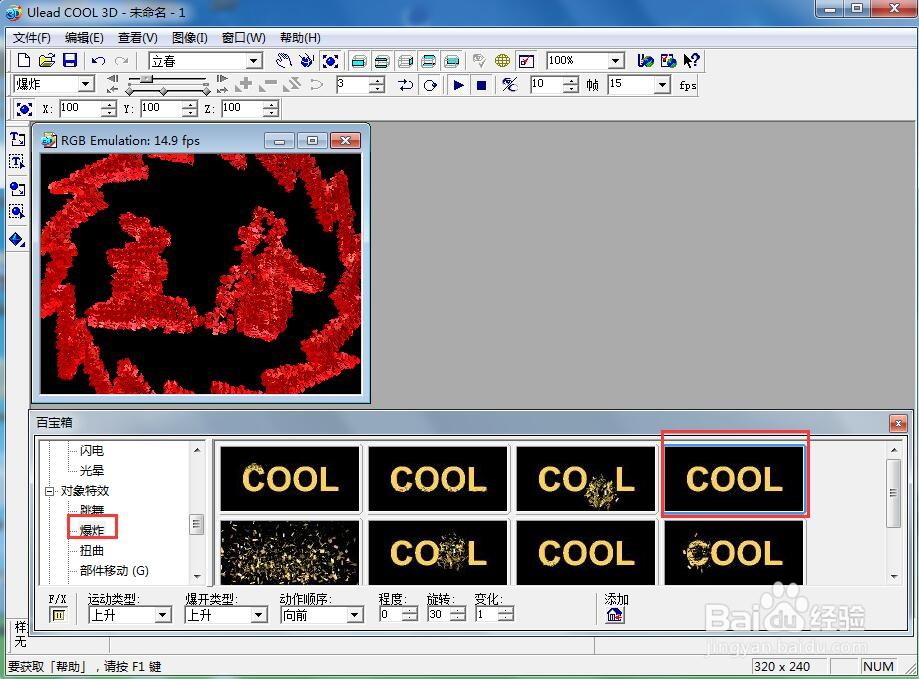The width and height of the screenshot is (919, 679).
Task: Open the 运动类型 dropdown
Action: coord(164,615)
